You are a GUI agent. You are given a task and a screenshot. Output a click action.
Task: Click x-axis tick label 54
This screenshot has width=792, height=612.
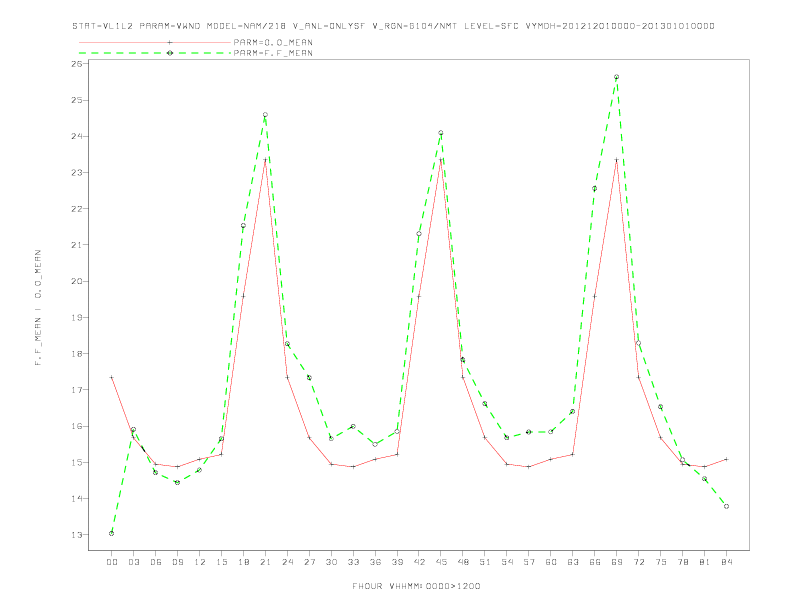coord(507,562)
